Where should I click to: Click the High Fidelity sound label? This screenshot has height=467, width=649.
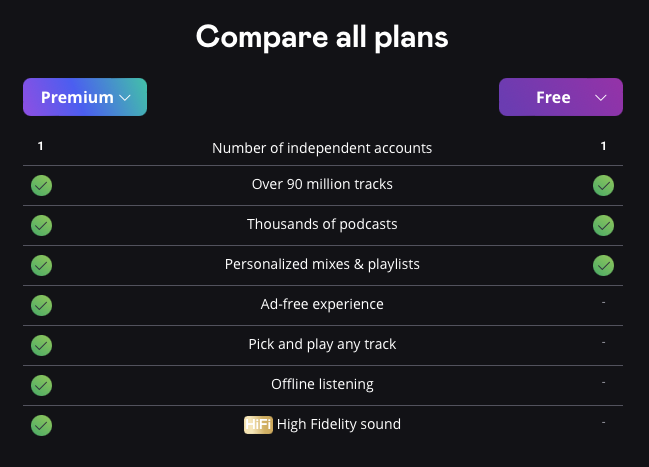pyautogui.click(x=339, y=424)
